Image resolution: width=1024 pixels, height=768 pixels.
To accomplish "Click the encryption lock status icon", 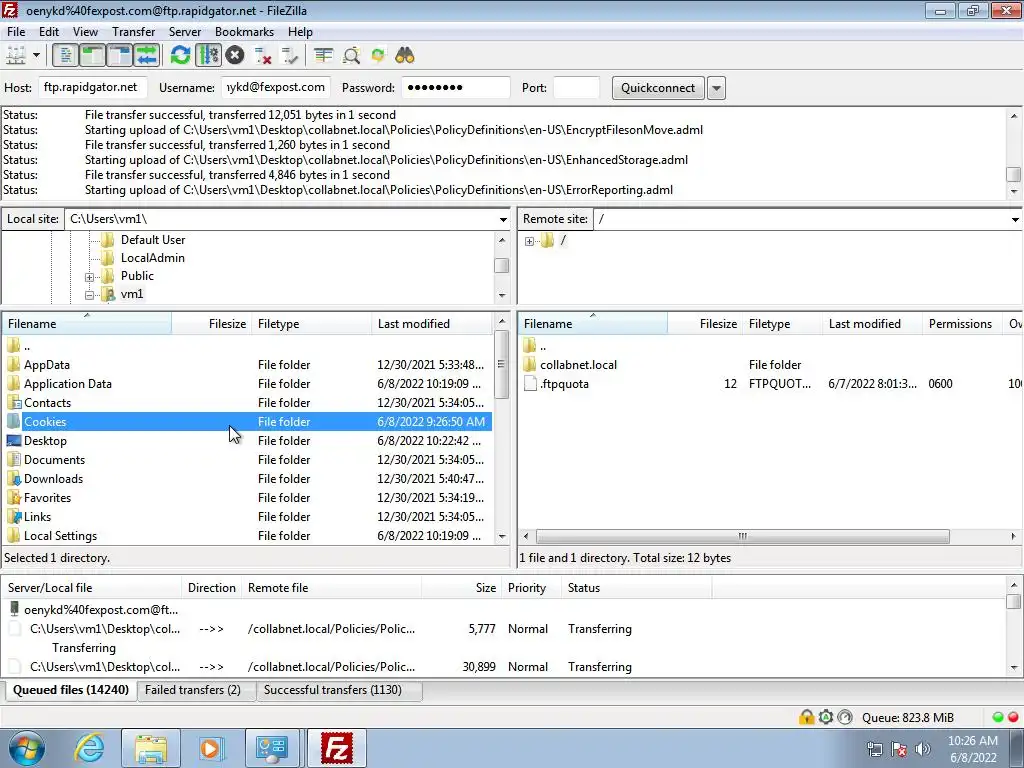I will click(807, 717).
